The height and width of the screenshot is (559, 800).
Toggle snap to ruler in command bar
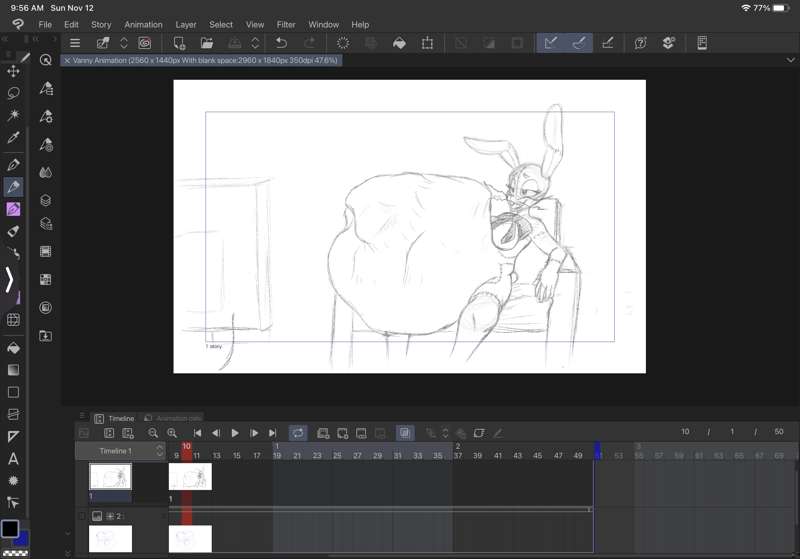click(549, 43)
